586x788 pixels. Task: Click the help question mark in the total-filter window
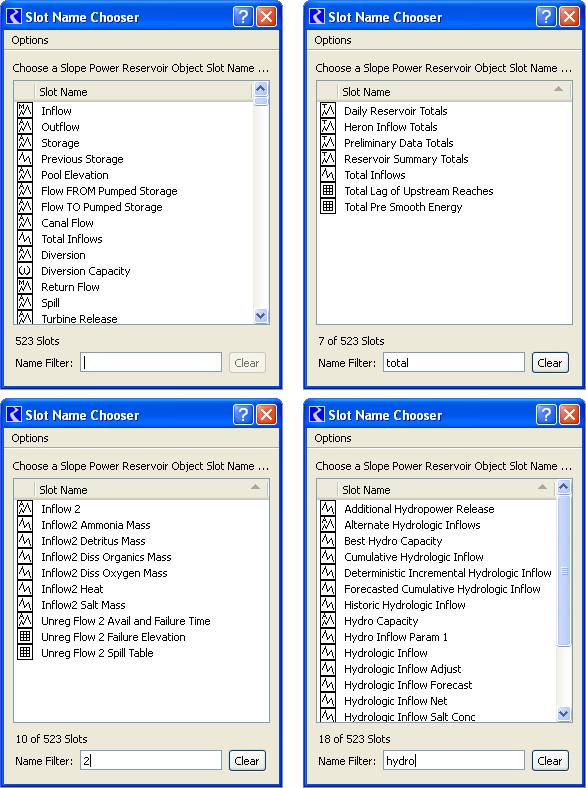click(546, 17)
